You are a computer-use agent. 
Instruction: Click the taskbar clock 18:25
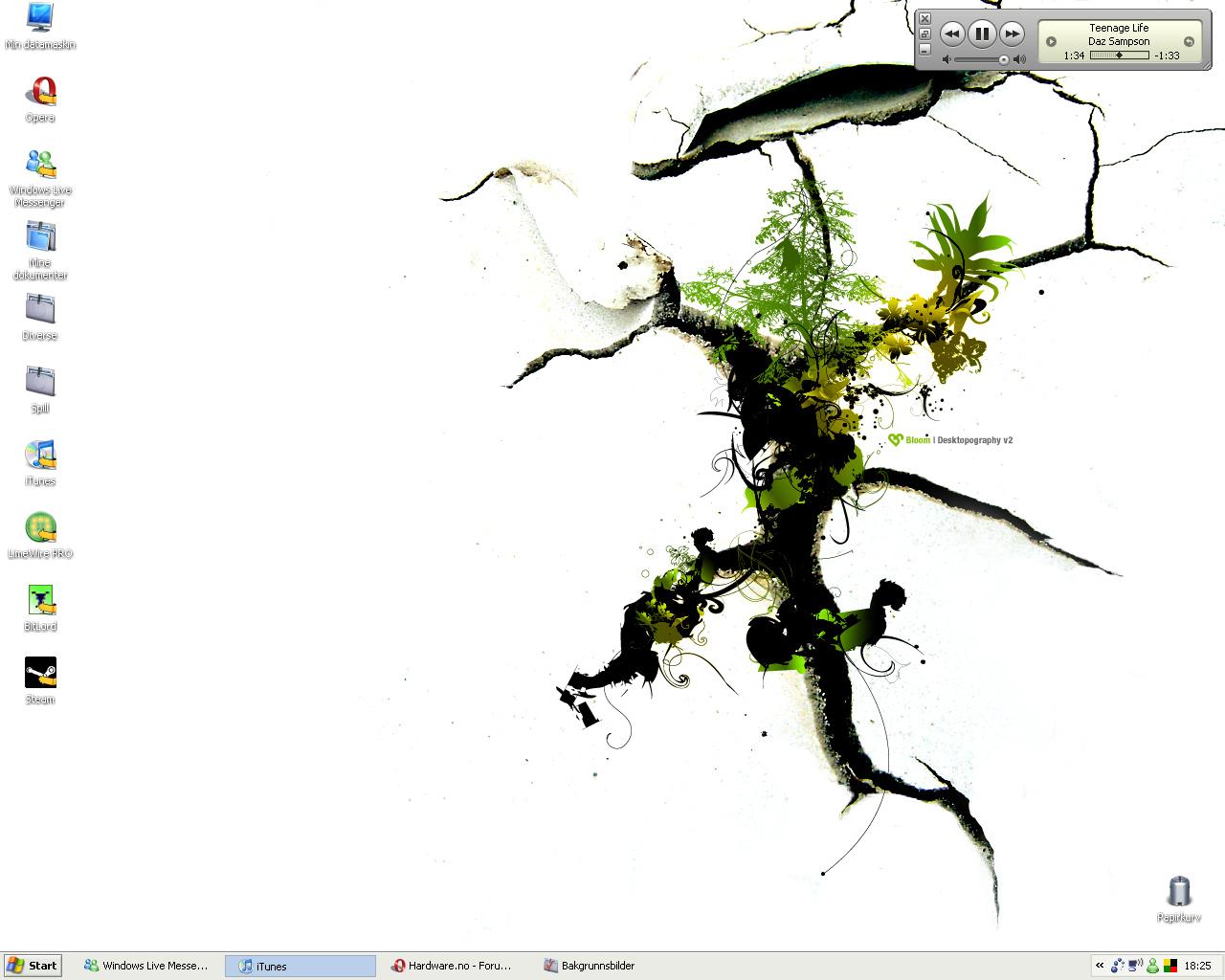pyautogui.click(x=1197, y=966)
